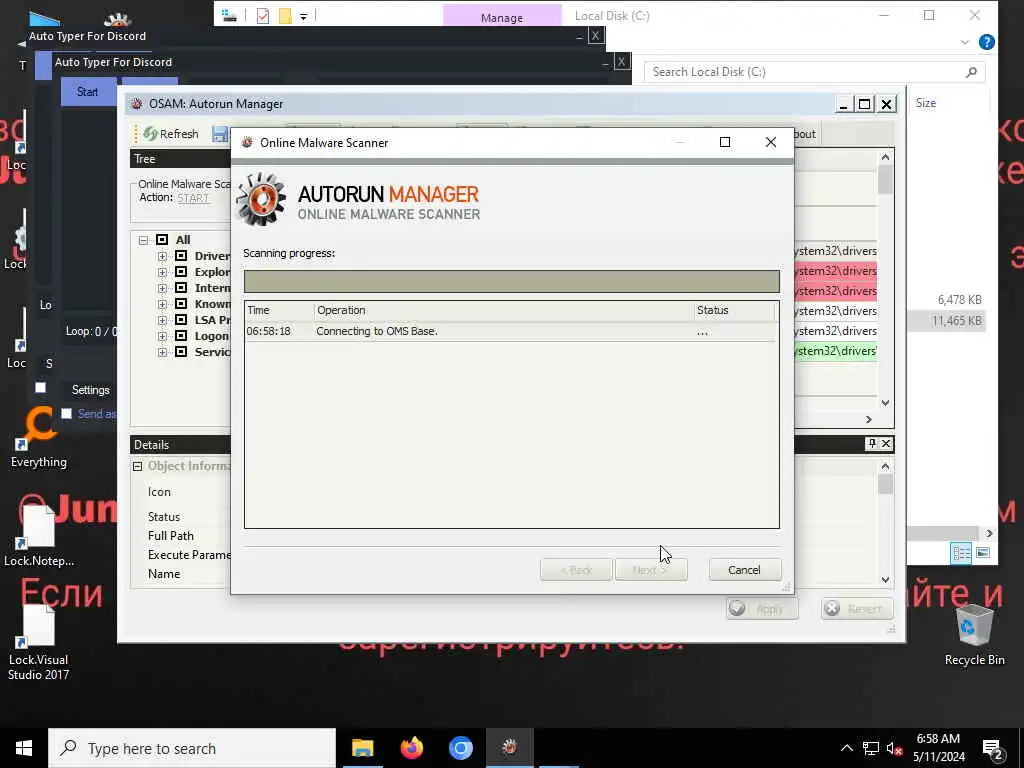
Task: Click the Scanning progress bar
Action: 511,281
